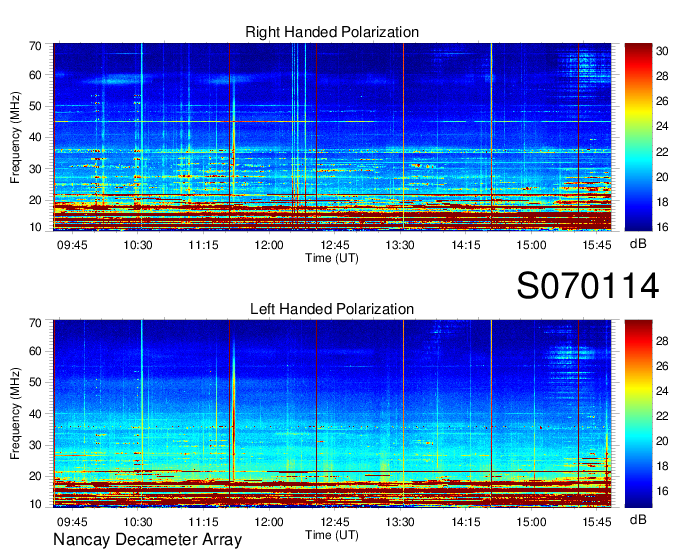Select the 30 MHz tick on Left Handed plot
The width and height of the screenshot is (680, 552).
pyautogui.click(x=35, y=445)
